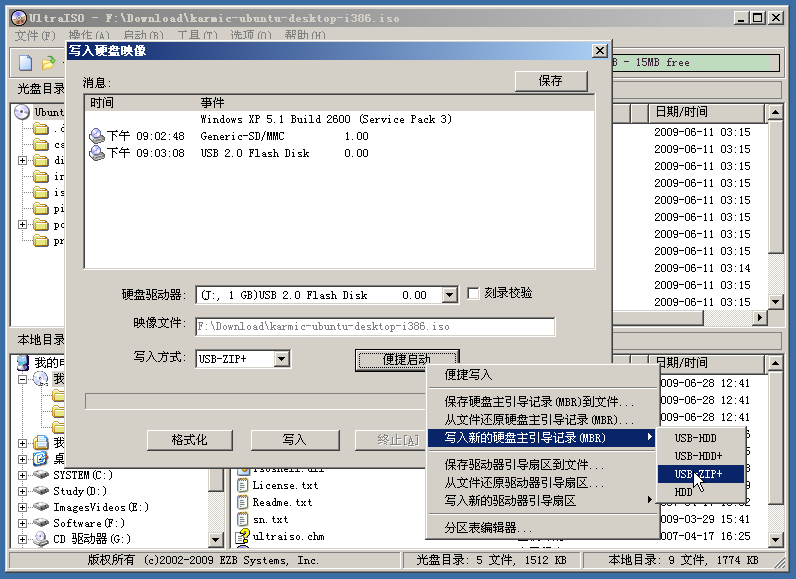Close the 写入硬盘映像 dialog

click(x=600, y=51)
